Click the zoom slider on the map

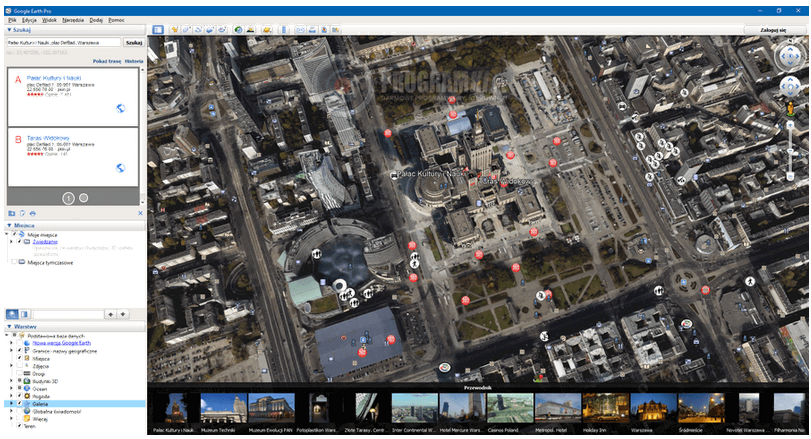tap(790, 151)
